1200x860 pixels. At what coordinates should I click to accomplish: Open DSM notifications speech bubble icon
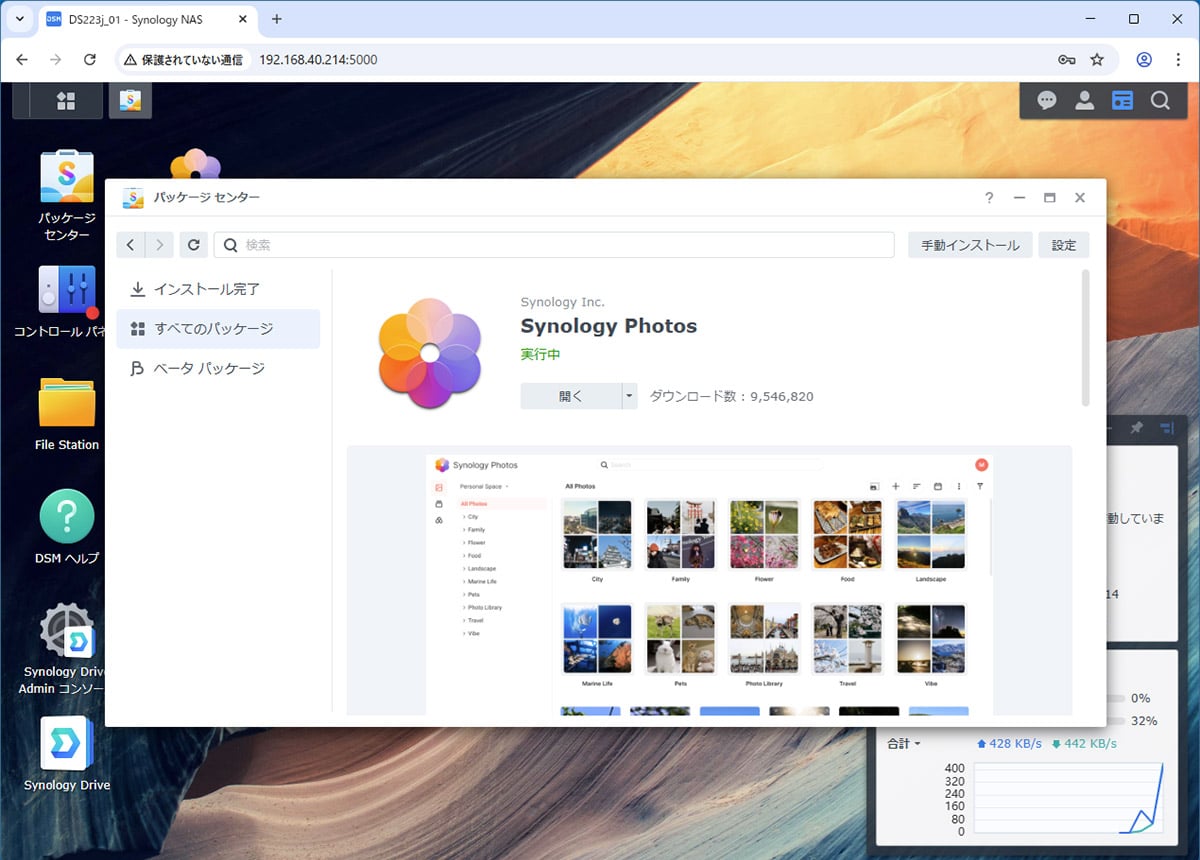[1047, 101]
